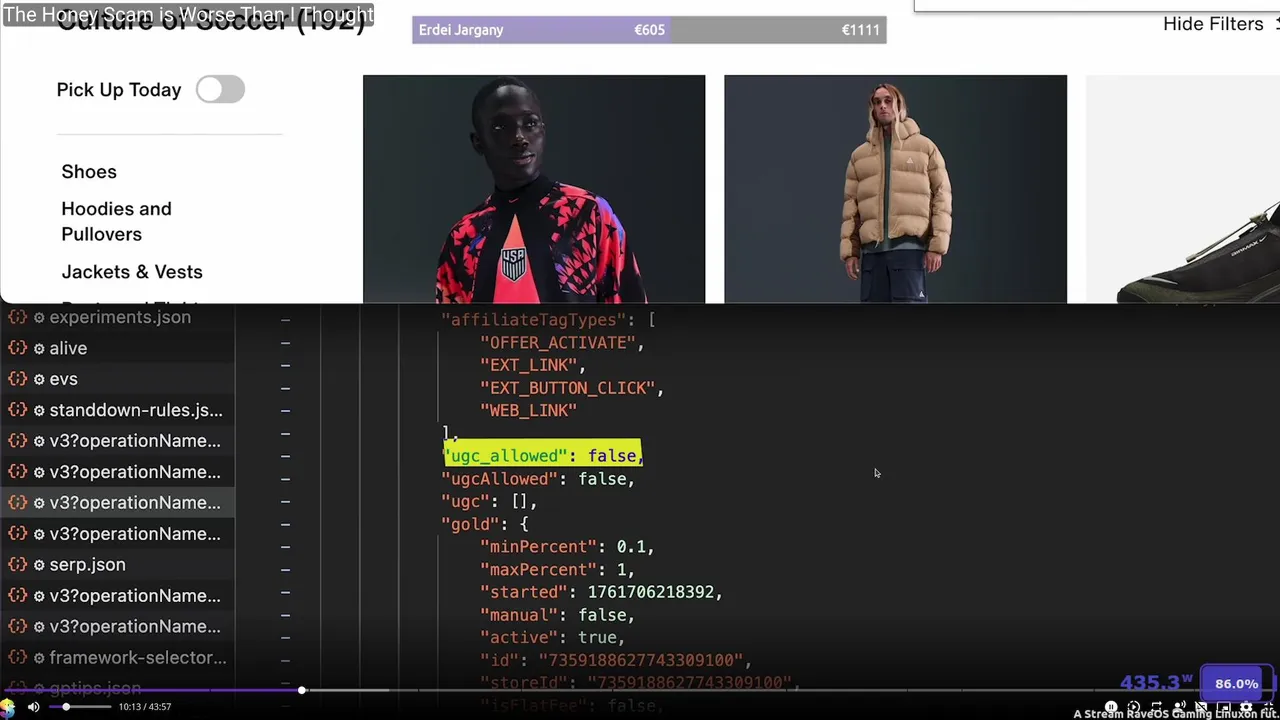Open the USA soccer jersey product image
Image resolution: width=1280 pixels, height=720 pixels.
click(x=534, y=189)
